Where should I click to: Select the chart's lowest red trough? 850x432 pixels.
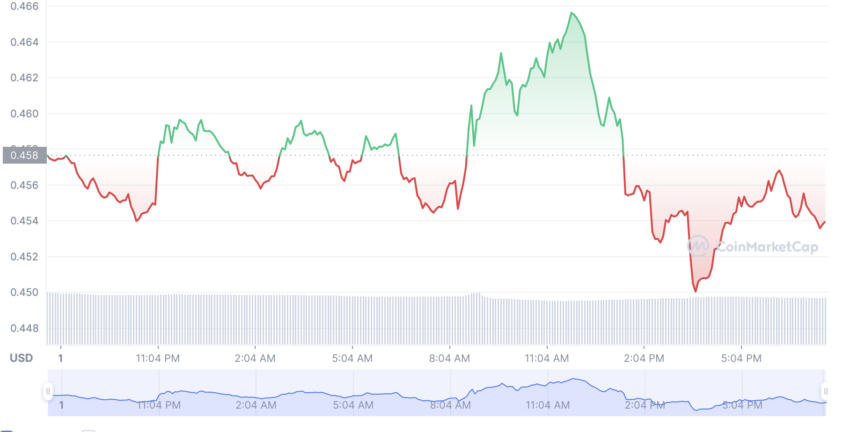click(695, 291)
